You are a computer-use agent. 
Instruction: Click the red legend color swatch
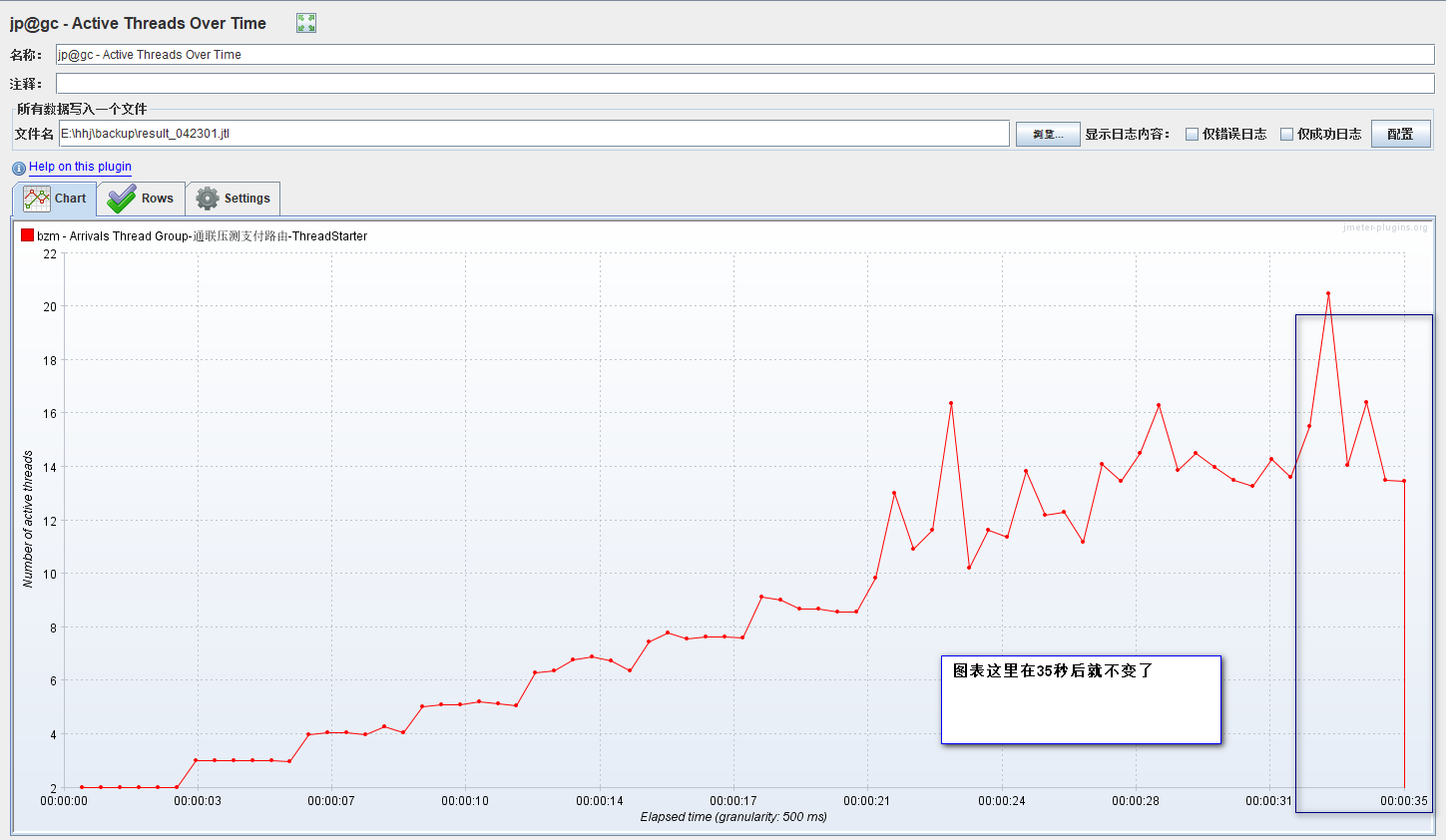(x=27, y=235)
